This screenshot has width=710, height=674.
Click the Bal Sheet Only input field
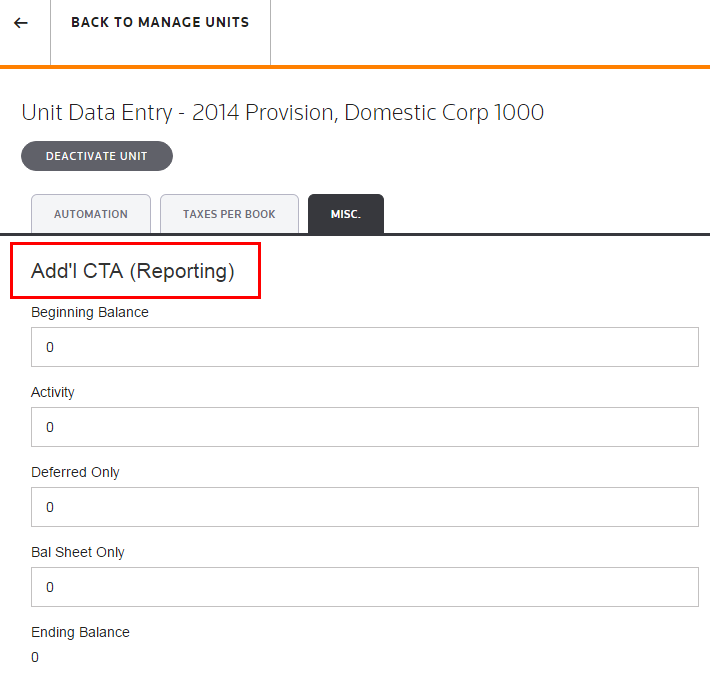click(x=364, y=587)
